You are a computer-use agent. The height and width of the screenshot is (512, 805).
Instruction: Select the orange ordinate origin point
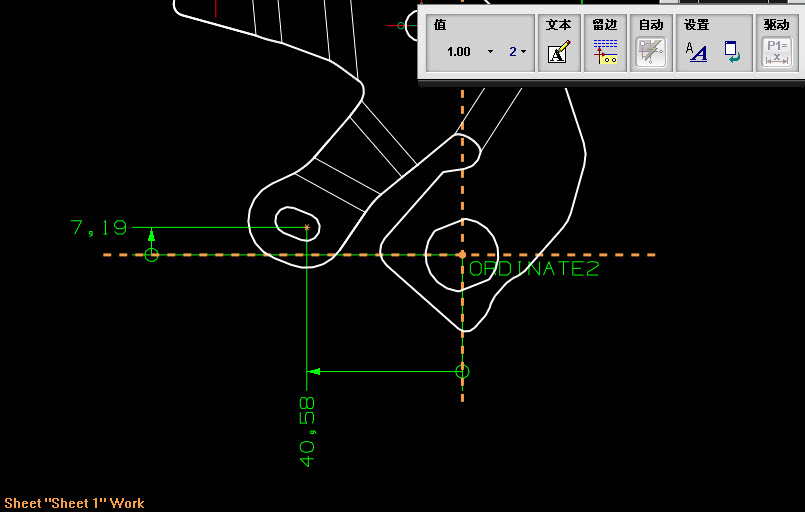click(462, 255)
